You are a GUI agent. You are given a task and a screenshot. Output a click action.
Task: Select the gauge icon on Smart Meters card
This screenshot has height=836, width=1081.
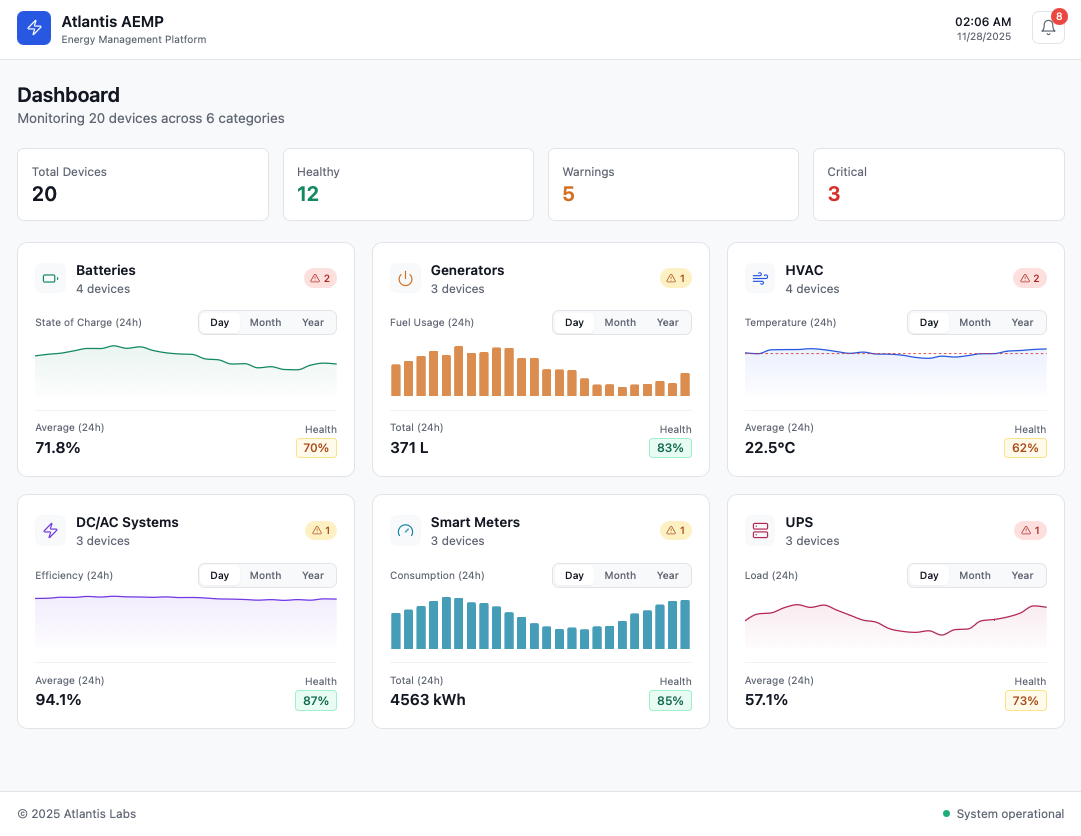405,530
